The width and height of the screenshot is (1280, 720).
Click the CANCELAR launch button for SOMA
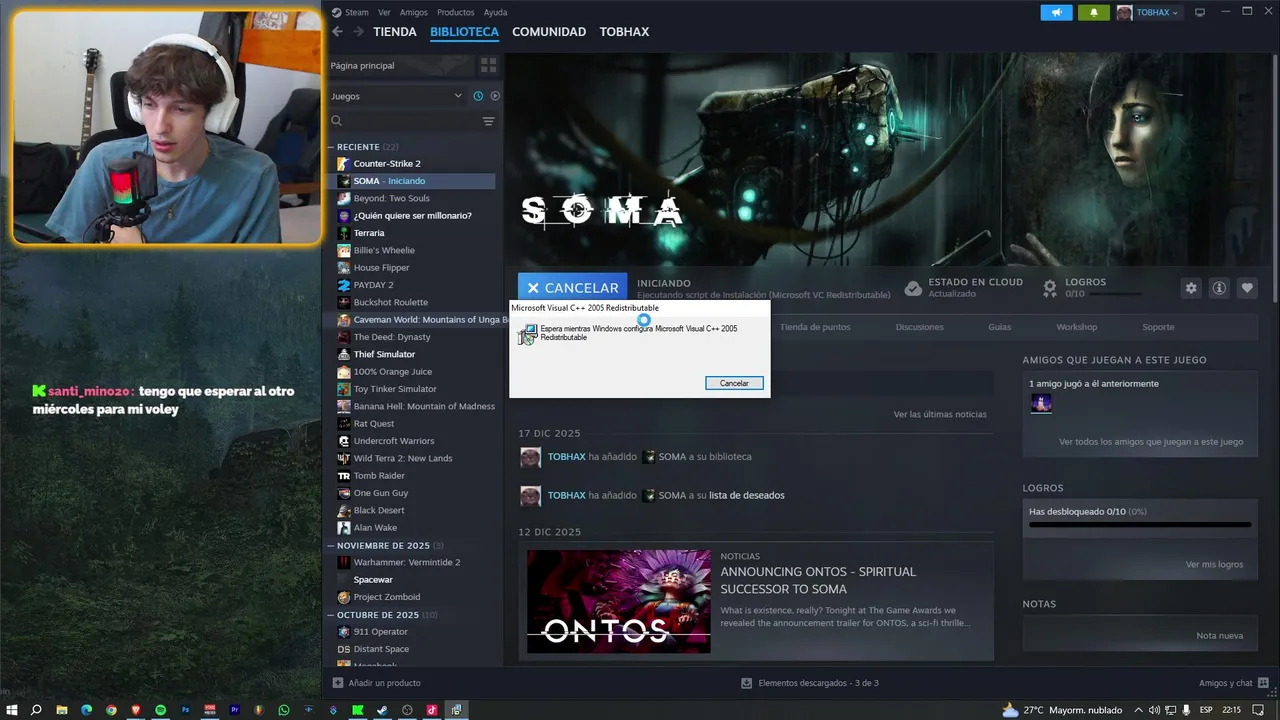(573, 288)
